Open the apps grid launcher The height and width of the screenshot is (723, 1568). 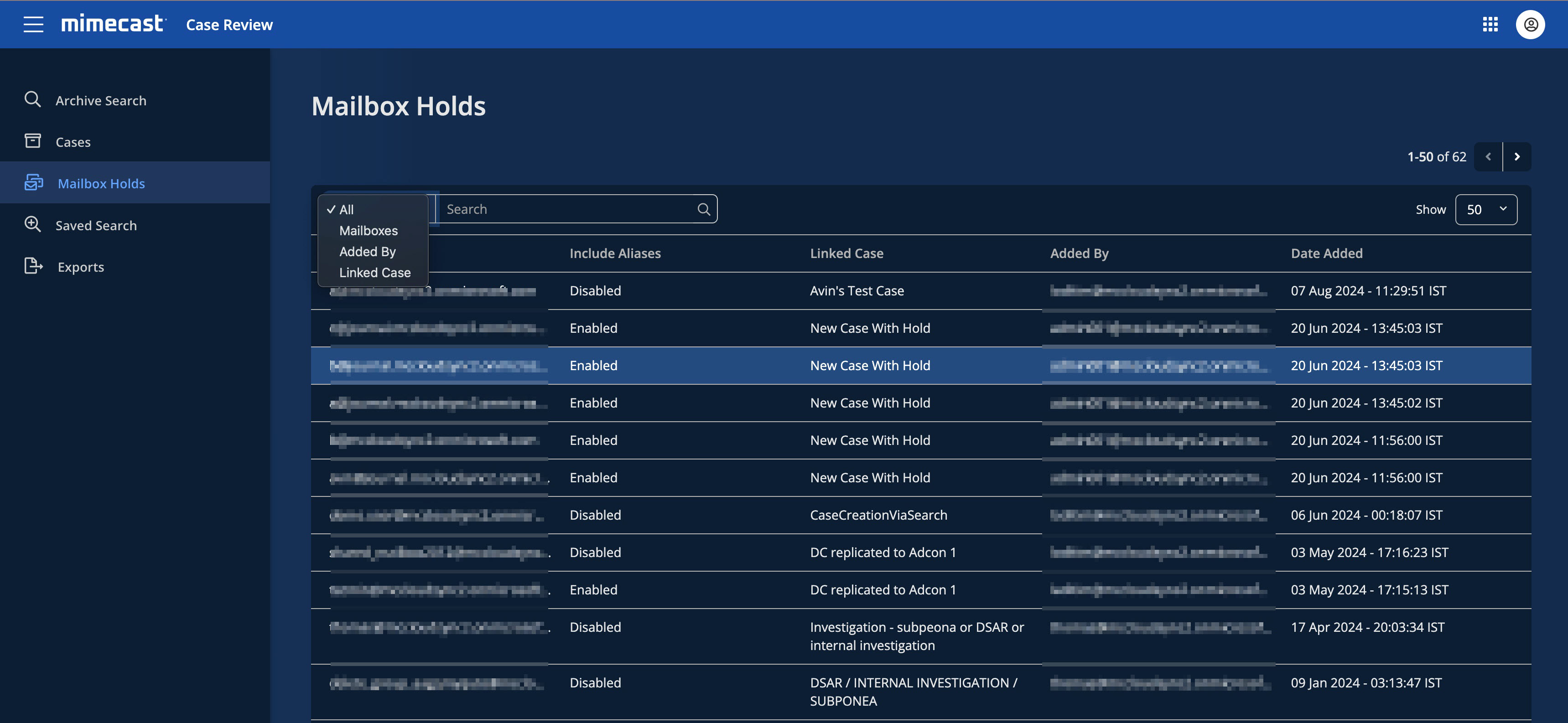click(x=1490, y=24)
